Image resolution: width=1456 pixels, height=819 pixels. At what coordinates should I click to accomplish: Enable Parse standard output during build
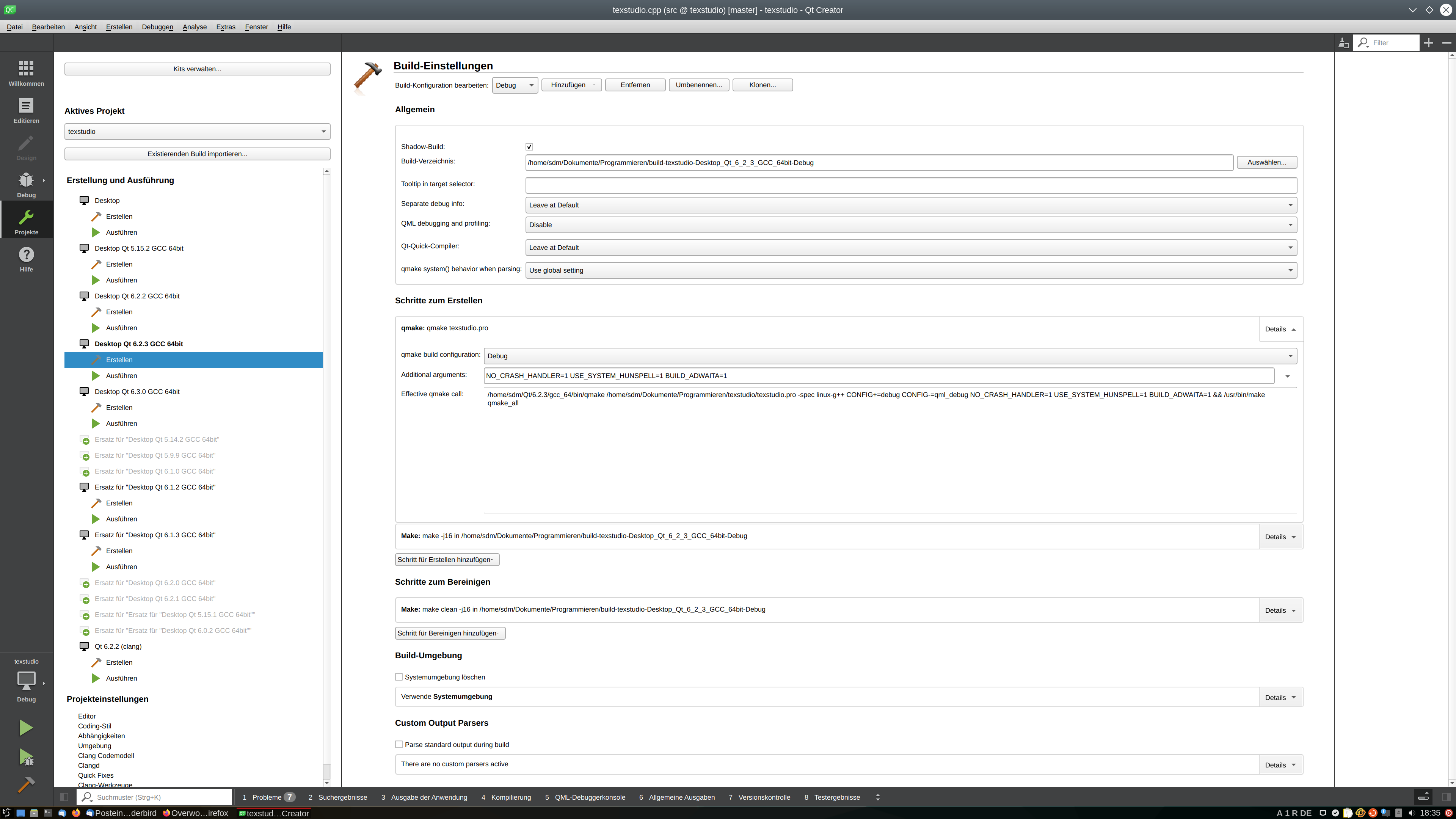point(399,744)
